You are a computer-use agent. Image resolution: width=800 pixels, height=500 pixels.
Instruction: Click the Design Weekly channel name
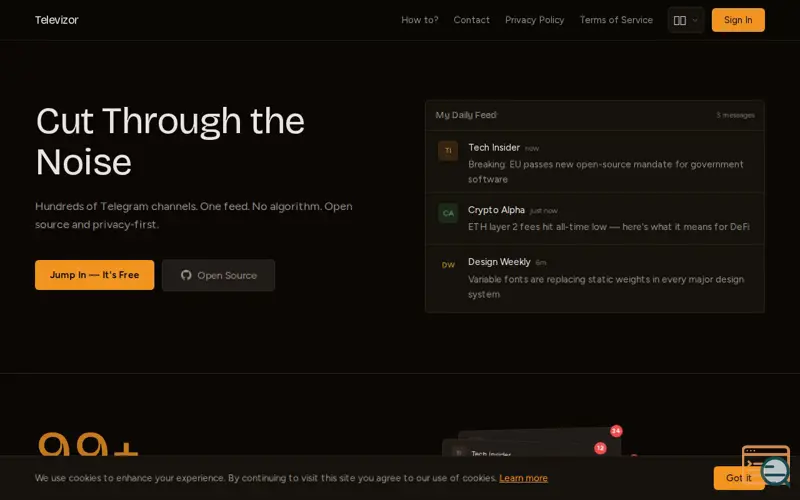pos(499,262)
